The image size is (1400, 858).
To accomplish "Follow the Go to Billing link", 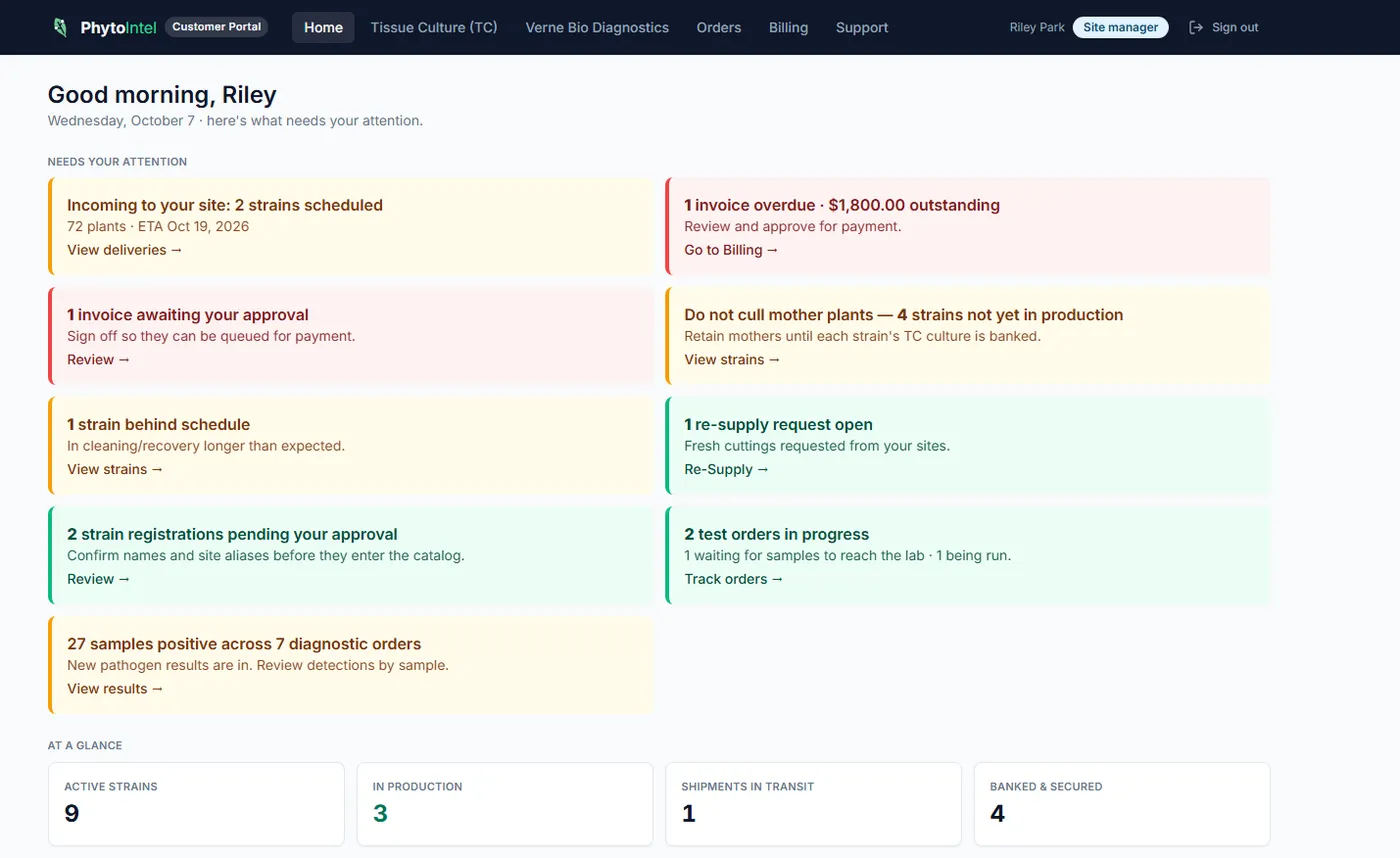I will tap(731, 250).
